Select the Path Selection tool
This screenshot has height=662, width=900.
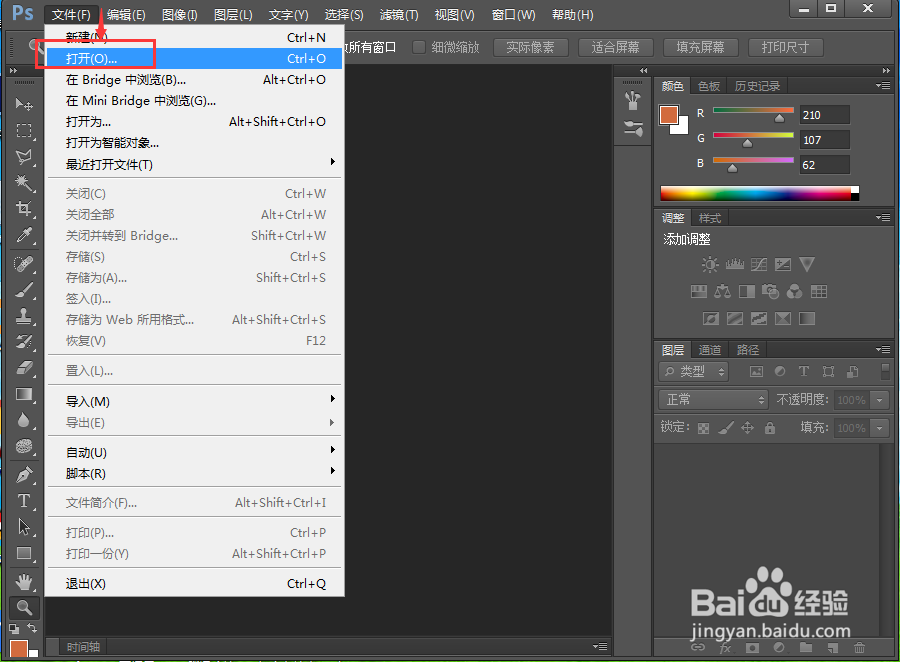[24, 527]
